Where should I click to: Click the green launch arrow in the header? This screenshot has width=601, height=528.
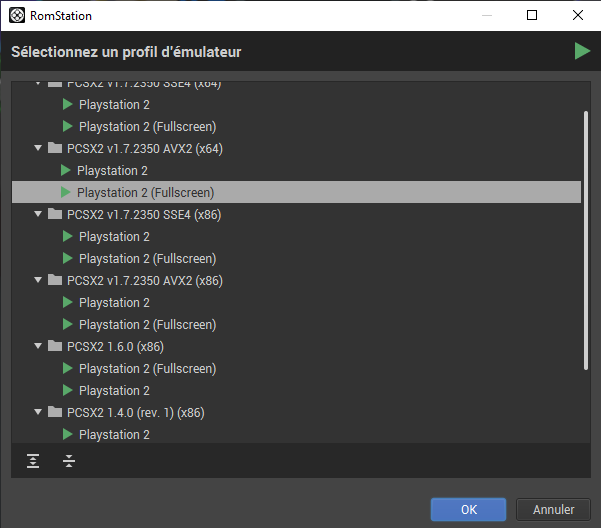click(x=582, y=51)
